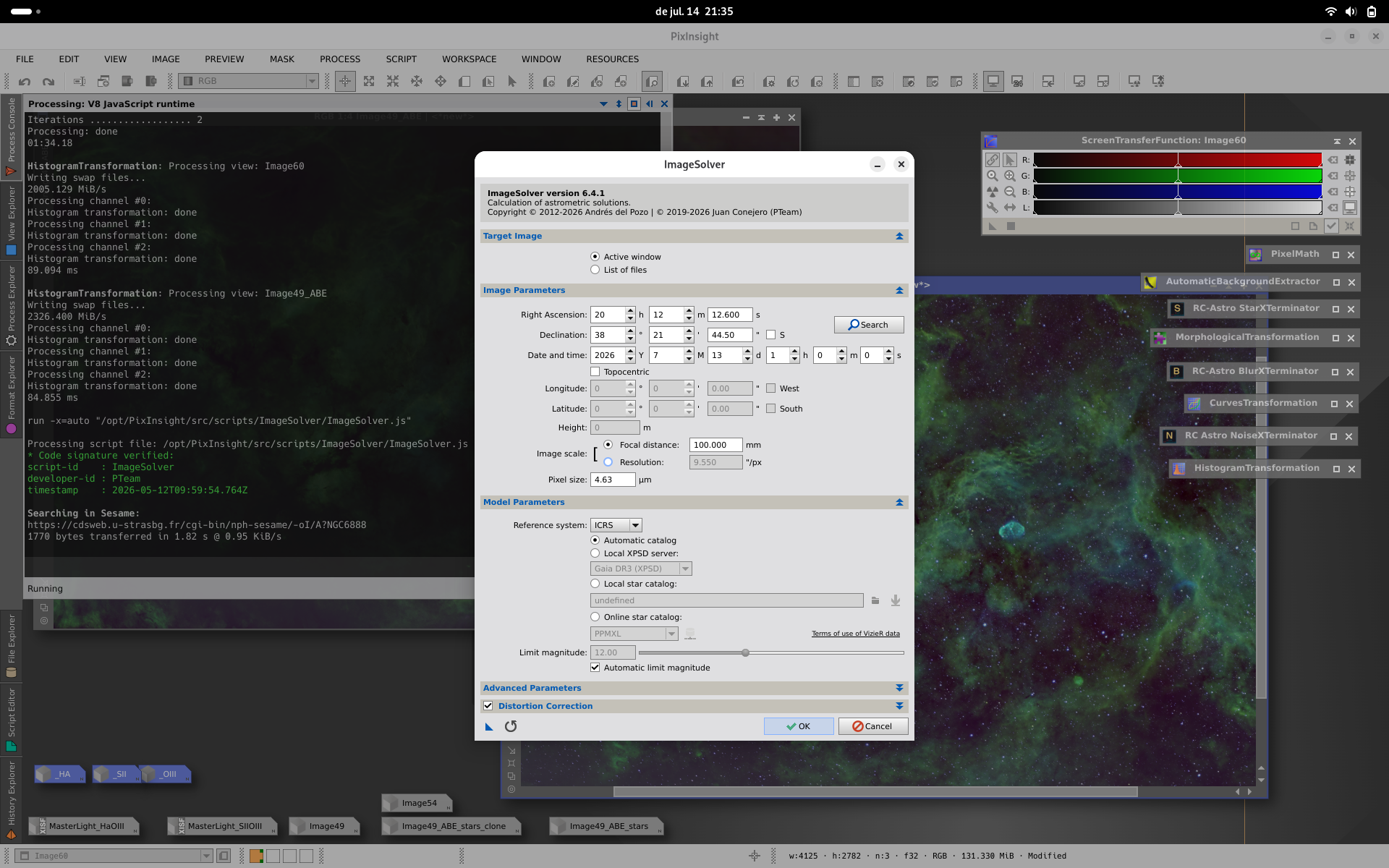The image size is (1389, 868).
Task: Click the zoom out icon in ScreenTransferFunction
Action: coord(1010,192)
